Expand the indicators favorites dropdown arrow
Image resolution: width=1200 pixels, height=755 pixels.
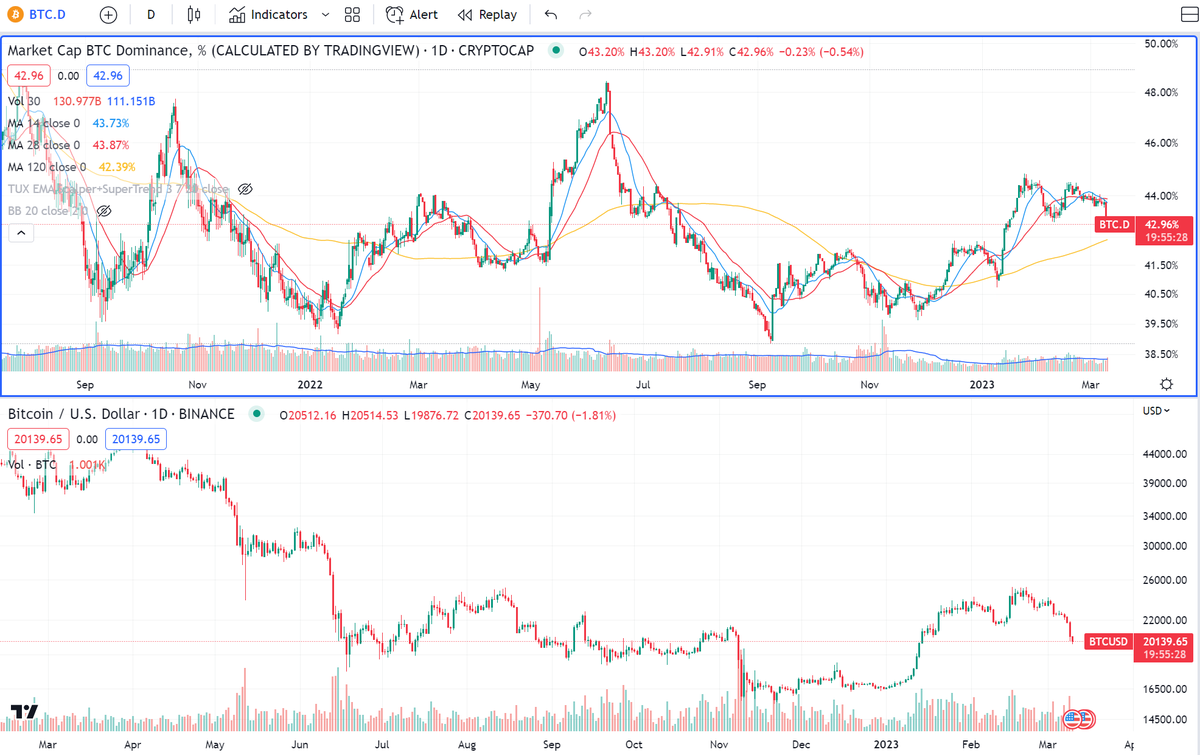(x=326, y=15)
